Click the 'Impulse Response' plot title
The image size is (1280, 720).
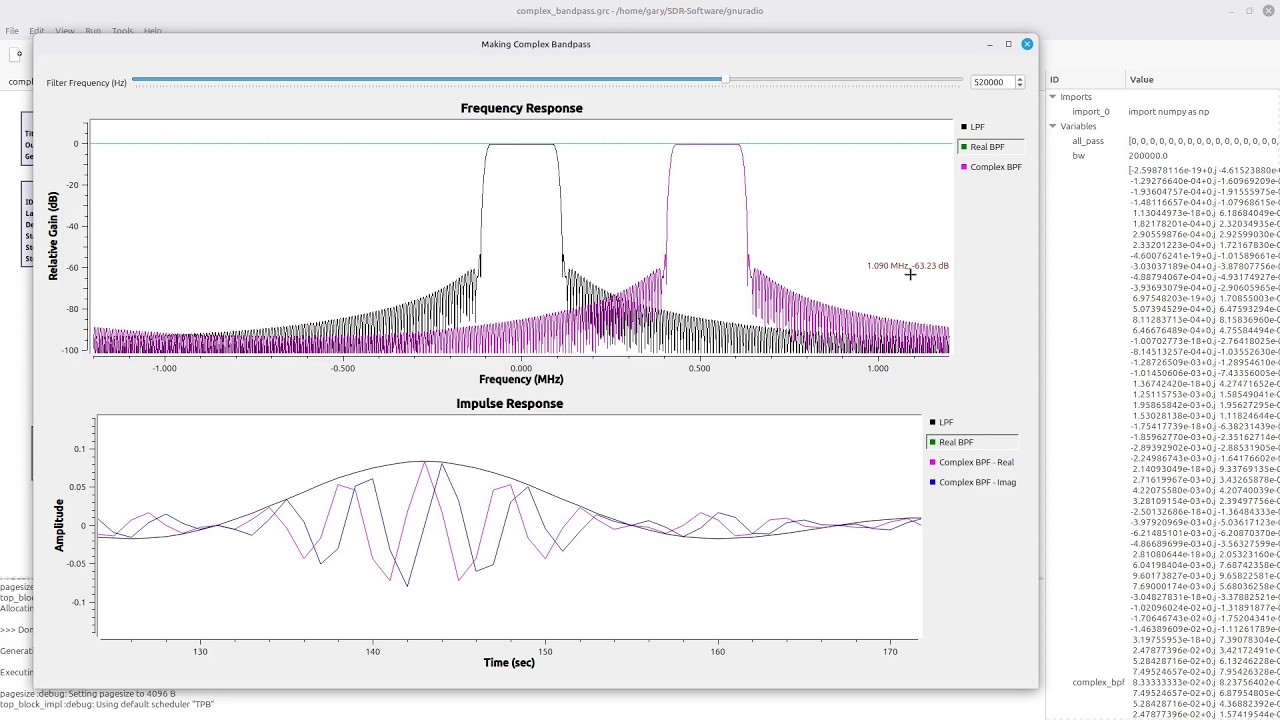pyautogui.click(x=509, y=404)
